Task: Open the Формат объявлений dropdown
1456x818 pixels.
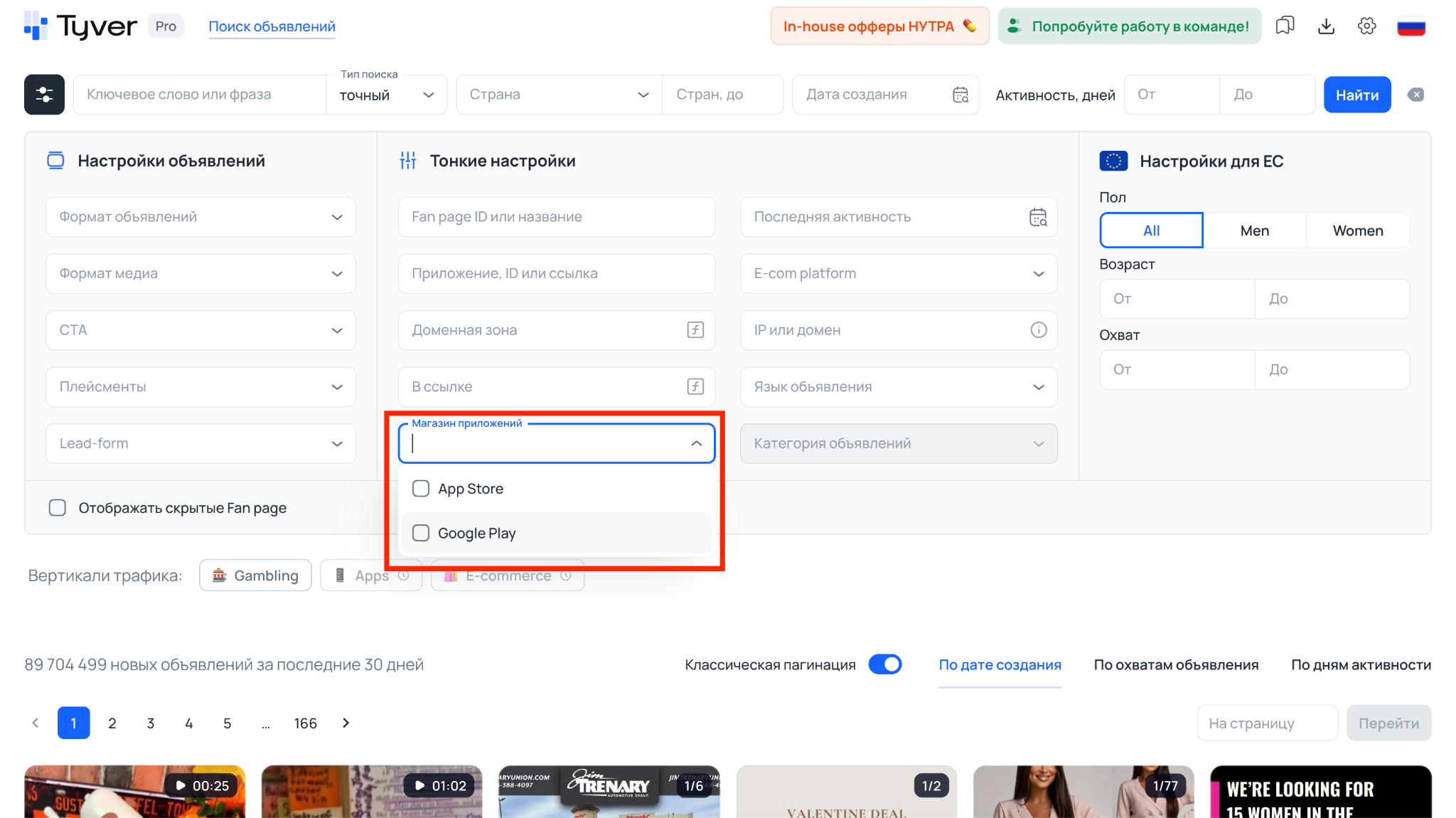Action: [200, 217]
